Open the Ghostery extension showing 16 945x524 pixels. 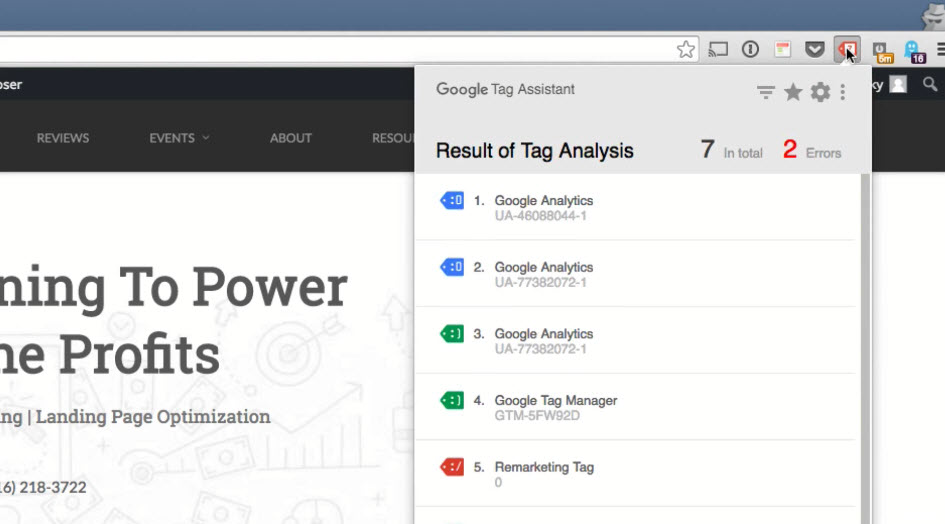912,50
